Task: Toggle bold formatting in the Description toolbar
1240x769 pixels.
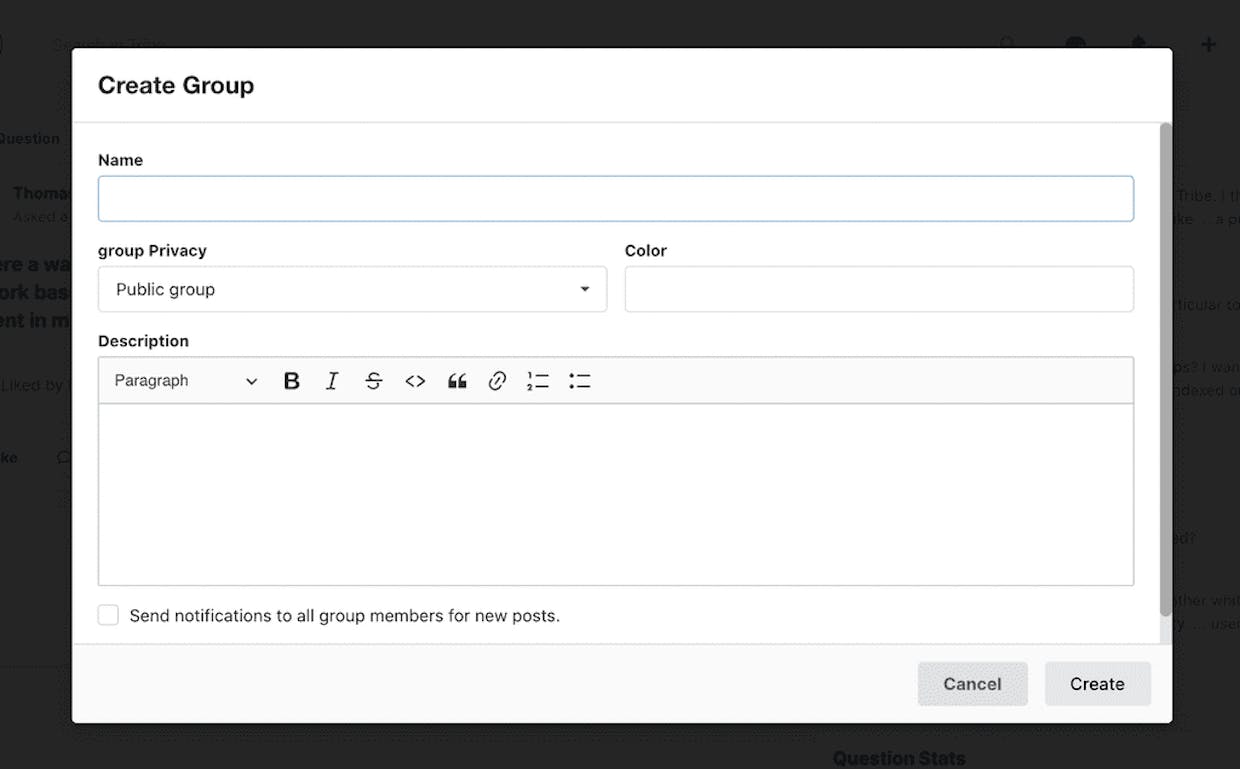Action: click(x=292, y=381)
